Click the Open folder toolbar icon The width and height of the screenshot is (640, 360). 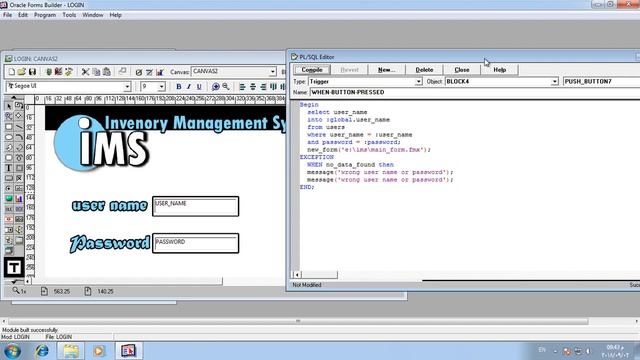pos(22,72)
